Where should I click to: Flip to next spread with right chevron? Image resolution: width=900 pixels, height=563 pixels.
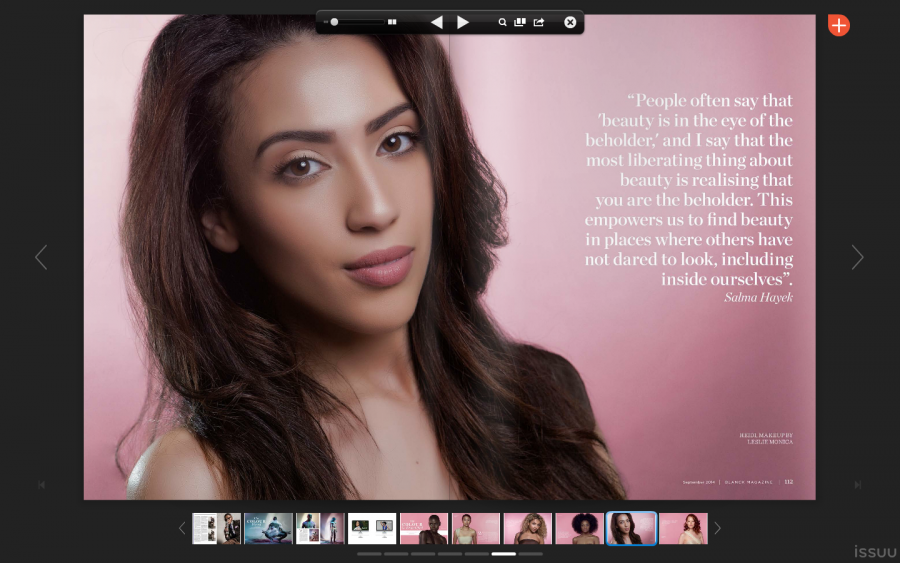(857, 257)
